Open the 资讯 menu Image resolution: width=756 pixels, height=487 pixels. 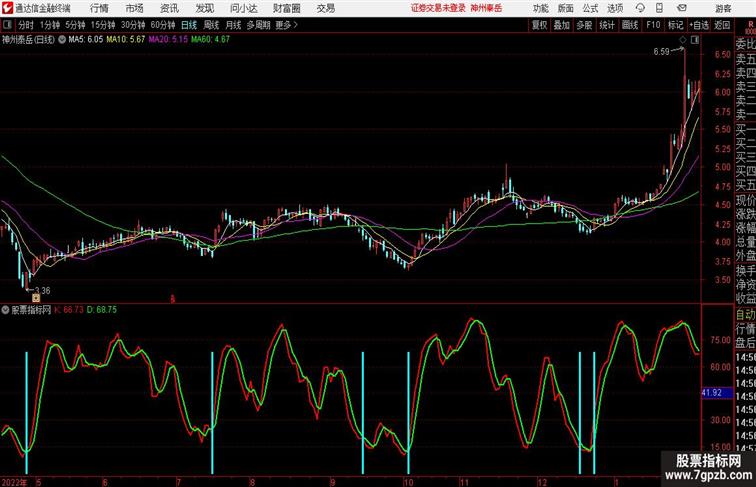pos(169,8)
